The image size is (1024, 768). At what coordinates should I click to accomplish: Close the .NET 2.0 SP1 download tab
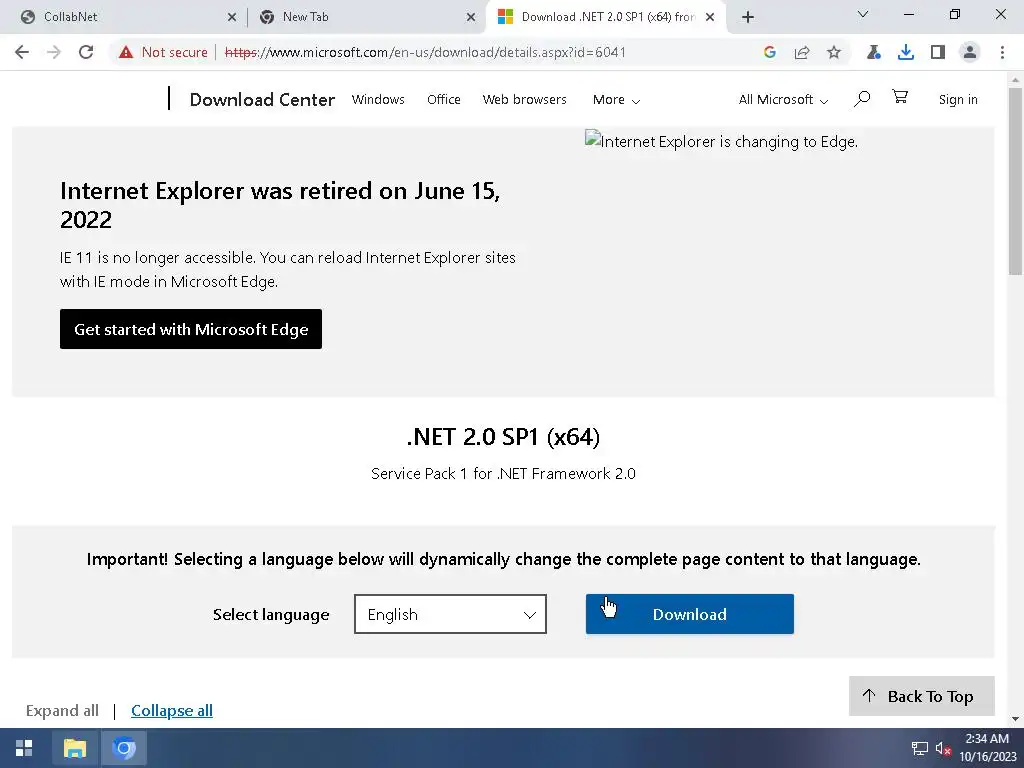[x=710, y=17]
